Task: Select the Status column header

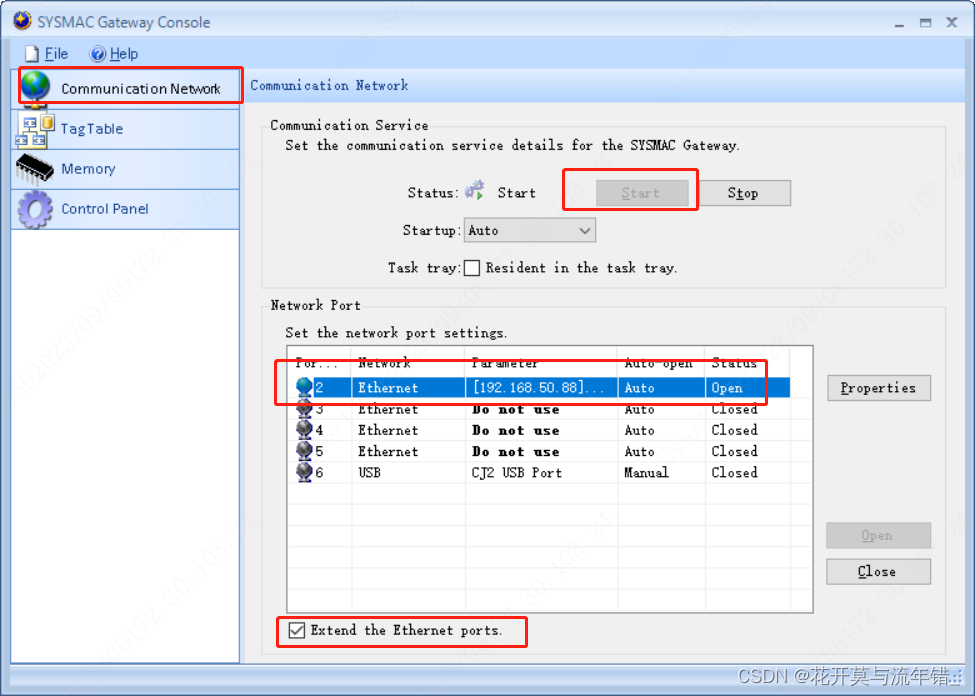Action: click(x=748, y=363)
